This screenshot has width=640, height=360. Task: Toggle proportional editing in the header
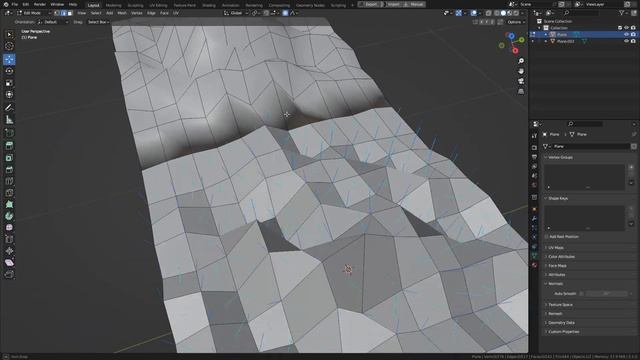pos(285,13)
